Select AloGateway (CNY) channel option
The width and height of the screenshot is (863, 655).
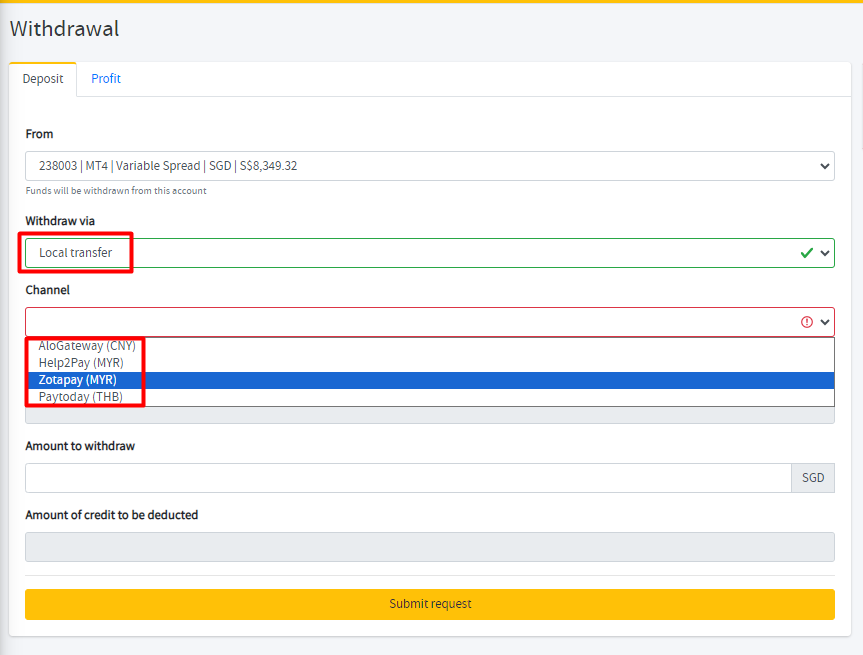[430, 346]
